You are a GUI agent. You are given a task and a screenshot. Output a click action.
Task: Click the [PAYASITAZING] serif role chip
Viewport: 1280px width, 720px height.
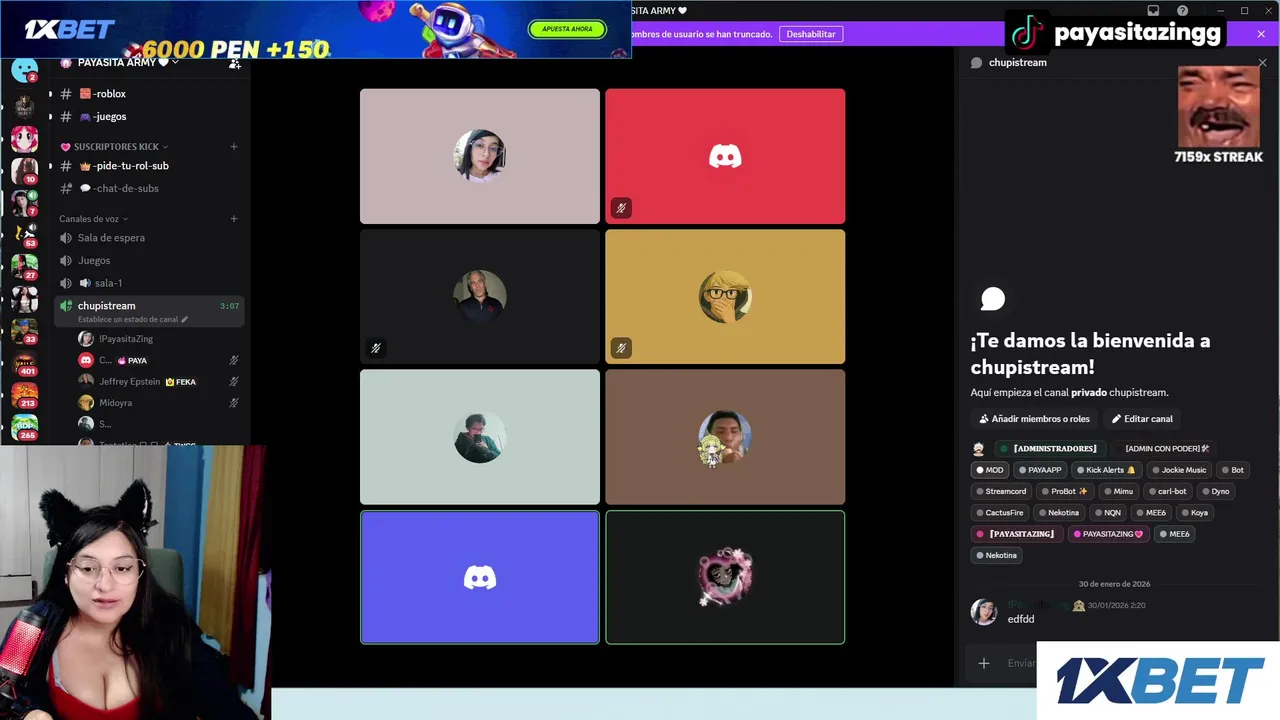pos(1016,534)
